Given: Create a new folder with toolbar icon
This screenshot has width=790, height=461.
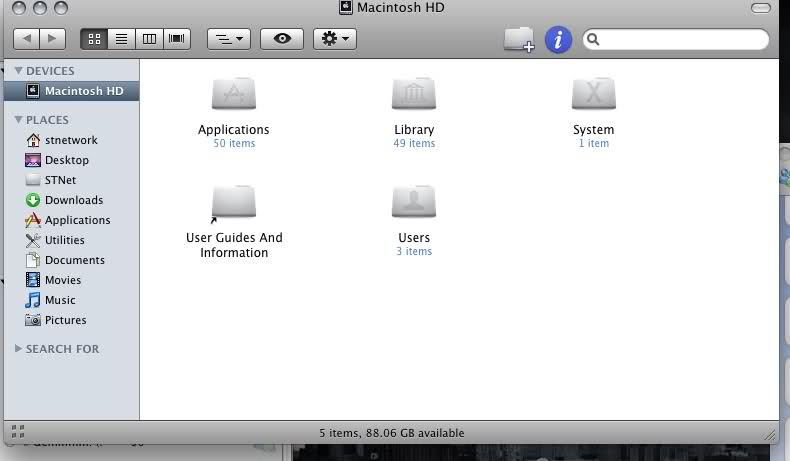Looking at the screenshot, I should click(x=519, y=39).
